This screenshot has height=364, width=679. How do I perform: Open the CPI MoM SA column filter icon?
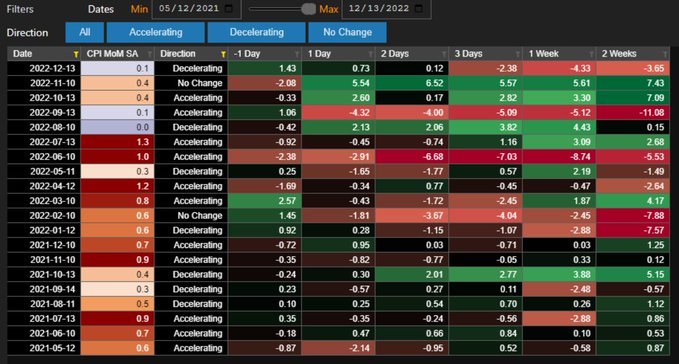(149, 54)
